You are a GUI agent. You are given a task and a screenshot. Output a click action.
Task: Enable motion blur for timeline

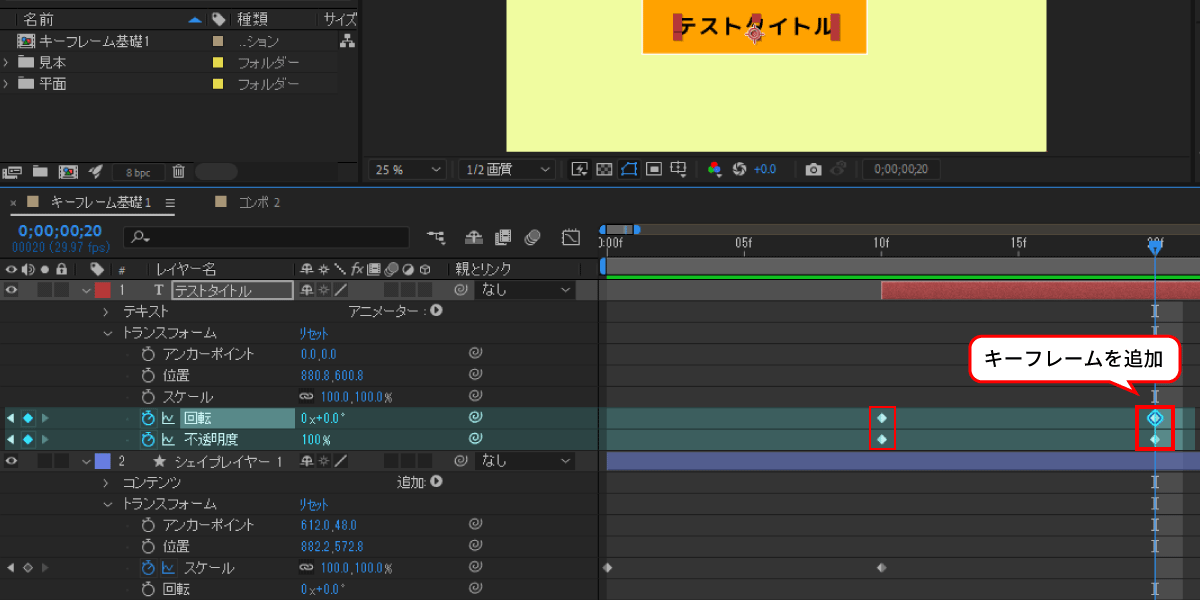pos(532,237)
